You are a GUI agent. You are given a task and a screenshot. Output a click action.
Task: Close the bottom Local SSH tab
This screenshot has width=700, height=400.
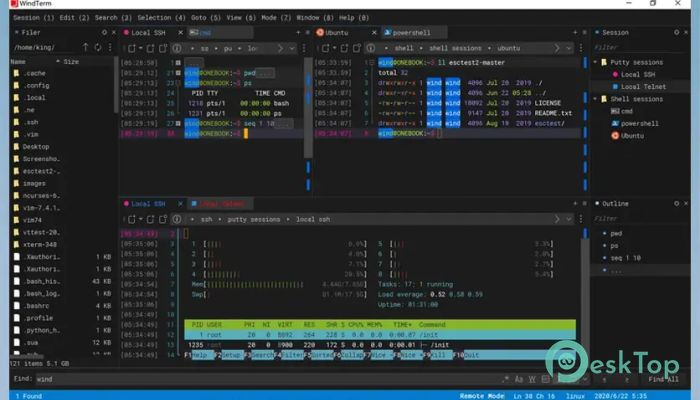[x=180, y=204]
